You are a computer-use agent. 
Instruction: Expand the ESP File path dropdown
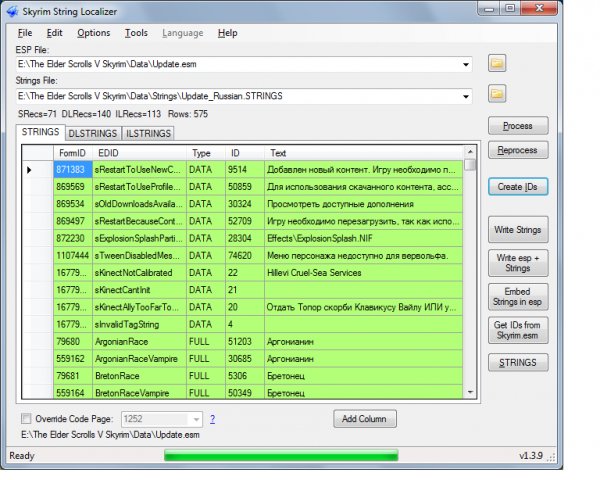click(x=467, y=65)
